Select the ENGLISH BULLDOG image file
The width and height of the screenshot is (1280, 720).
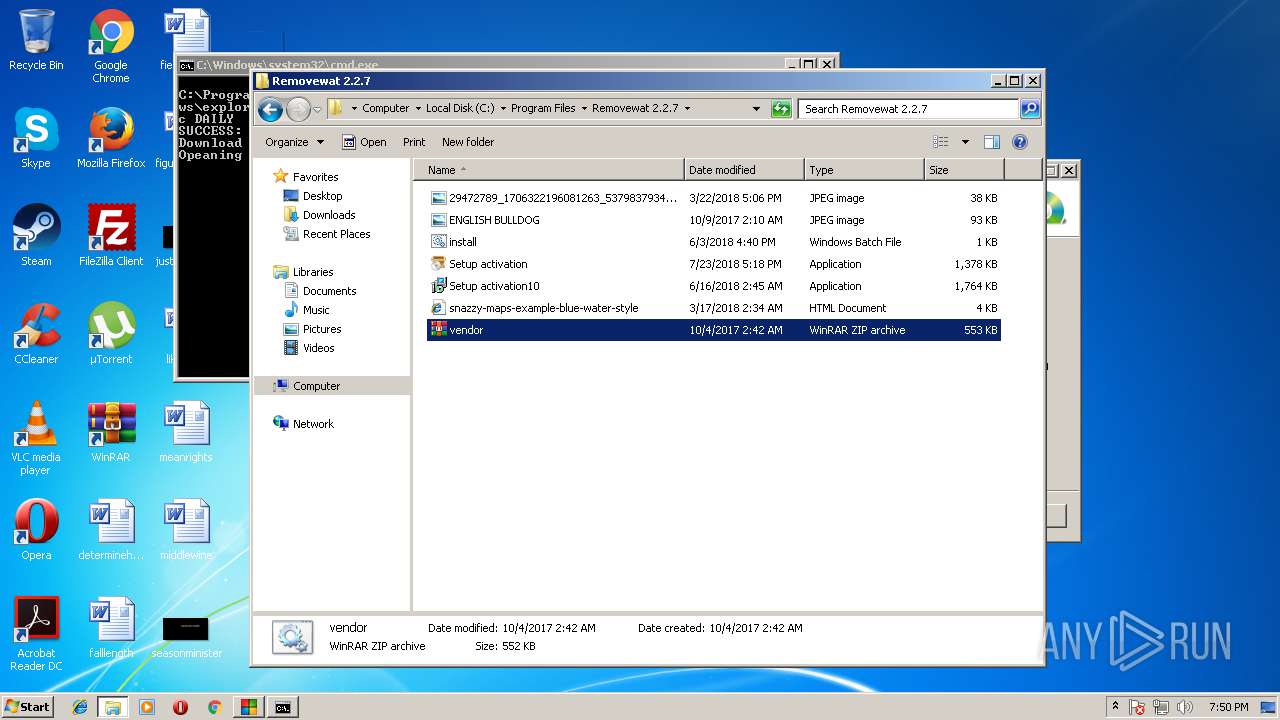pyautogui.click(x=714, y=220)
